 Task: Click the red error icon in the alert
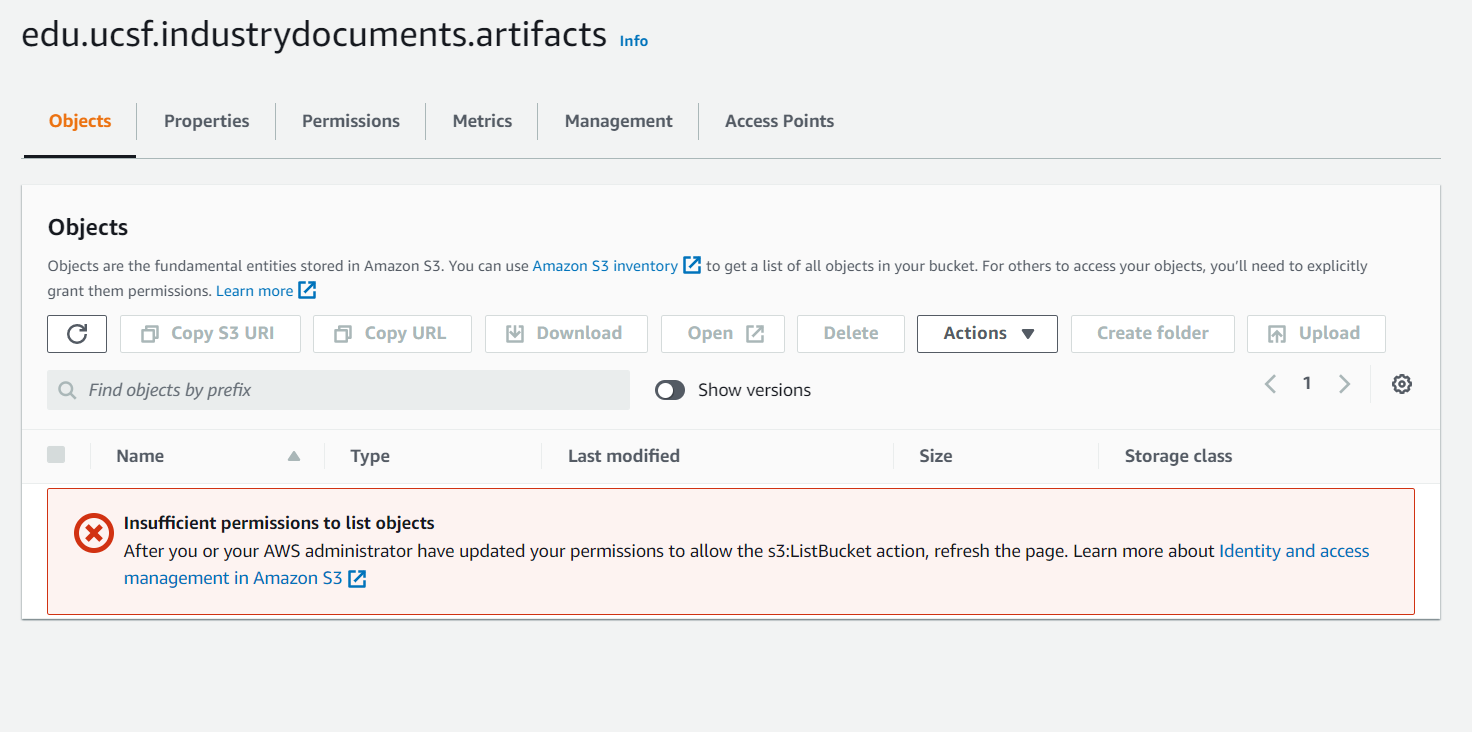pyautogui.click(x=94, y=533)
